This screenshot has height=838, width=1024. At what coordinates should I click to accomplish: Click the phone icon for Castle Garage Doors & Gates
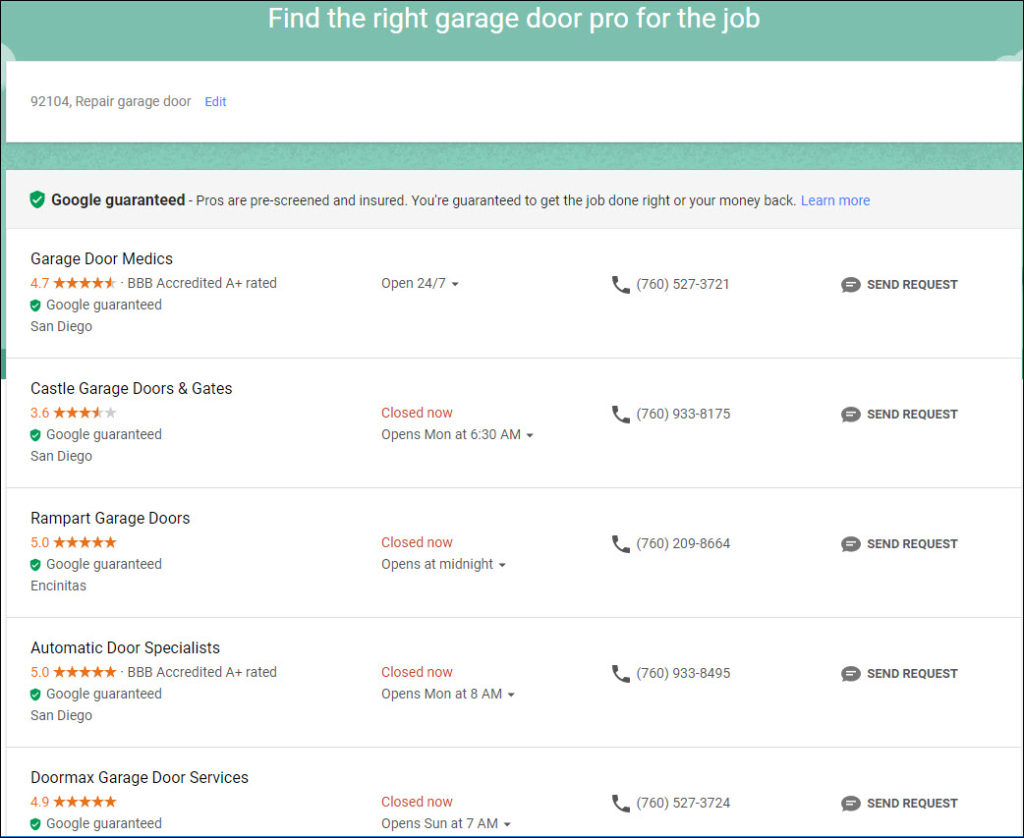click(x=620, y=414)
